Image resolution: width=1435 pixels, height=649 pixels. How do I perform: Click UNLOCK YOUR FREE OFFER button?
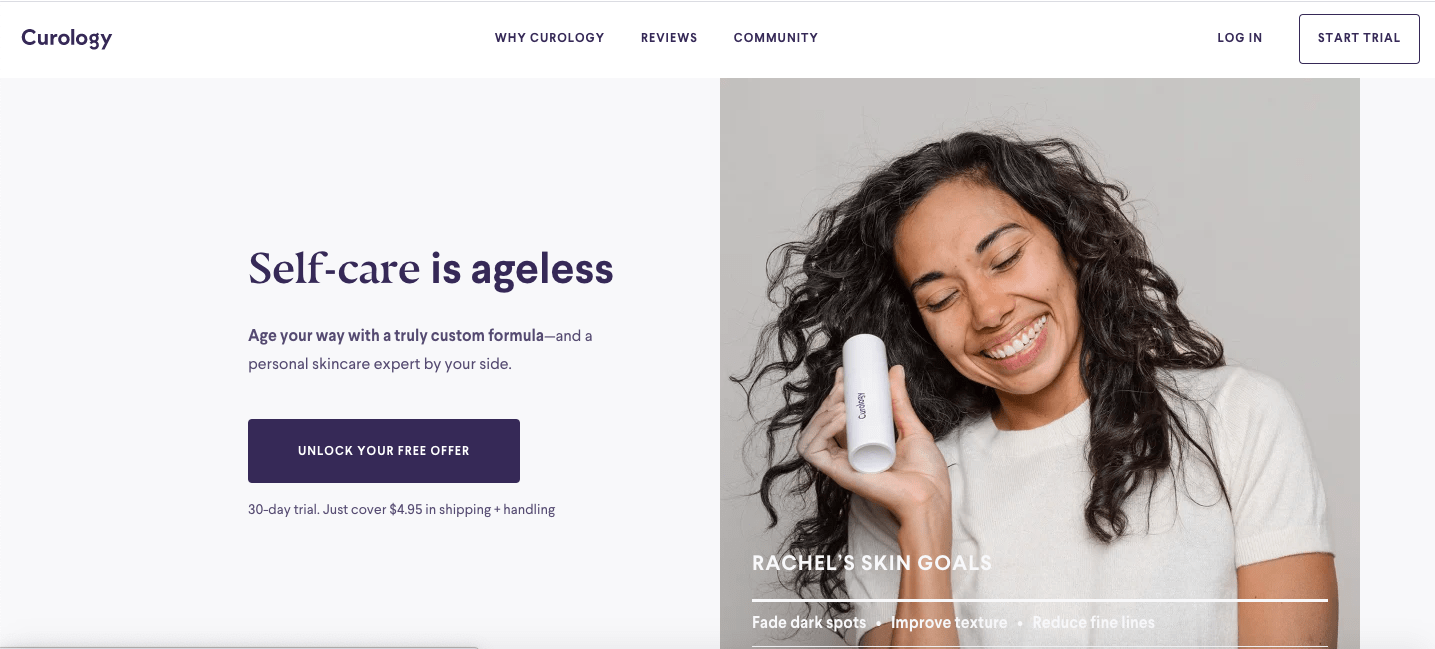pos(384,451)
